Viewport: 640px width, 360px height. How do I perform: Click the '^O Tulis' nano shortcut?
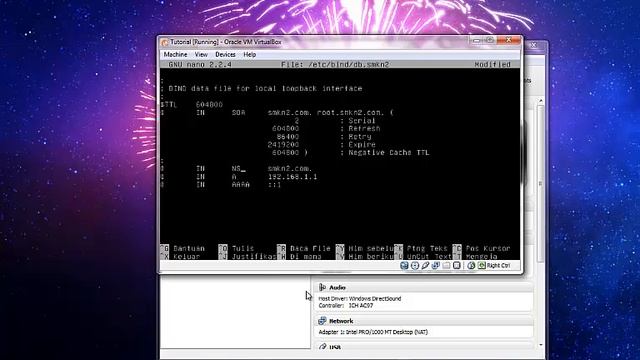click(236, 248)
